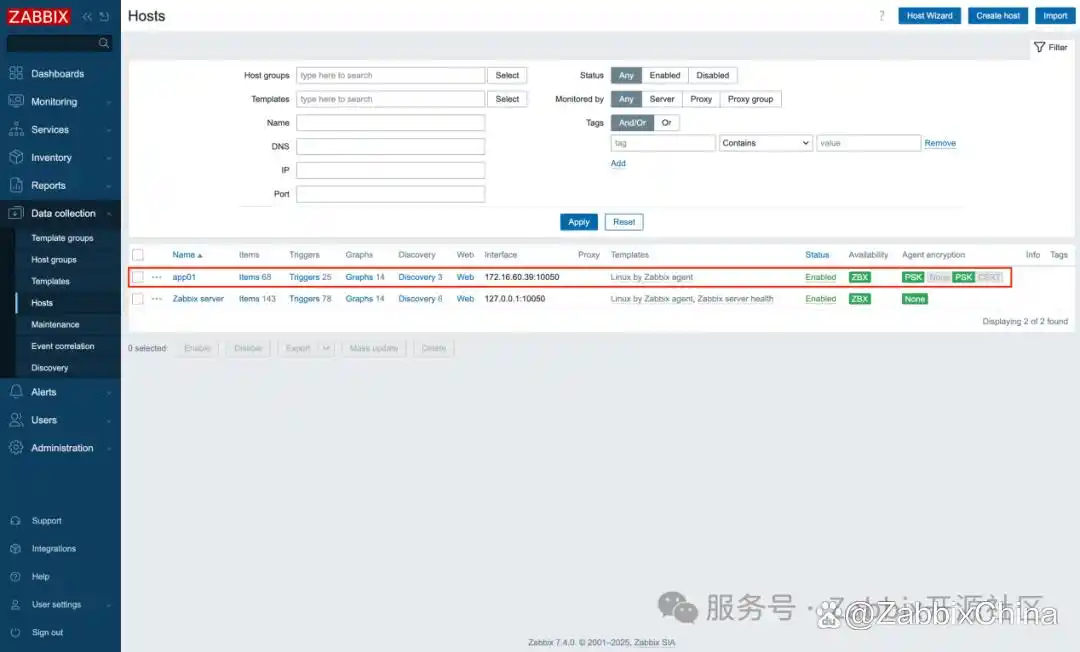Tick the checkbox for Zabbix server
This screenshot has width=1080, height=652.
138,299
